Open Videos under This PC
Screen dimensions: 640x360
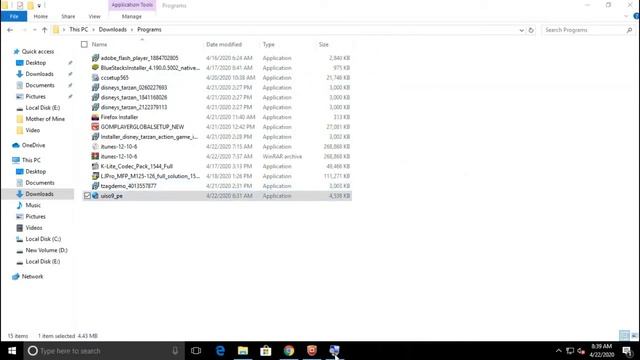click(33, 228)
